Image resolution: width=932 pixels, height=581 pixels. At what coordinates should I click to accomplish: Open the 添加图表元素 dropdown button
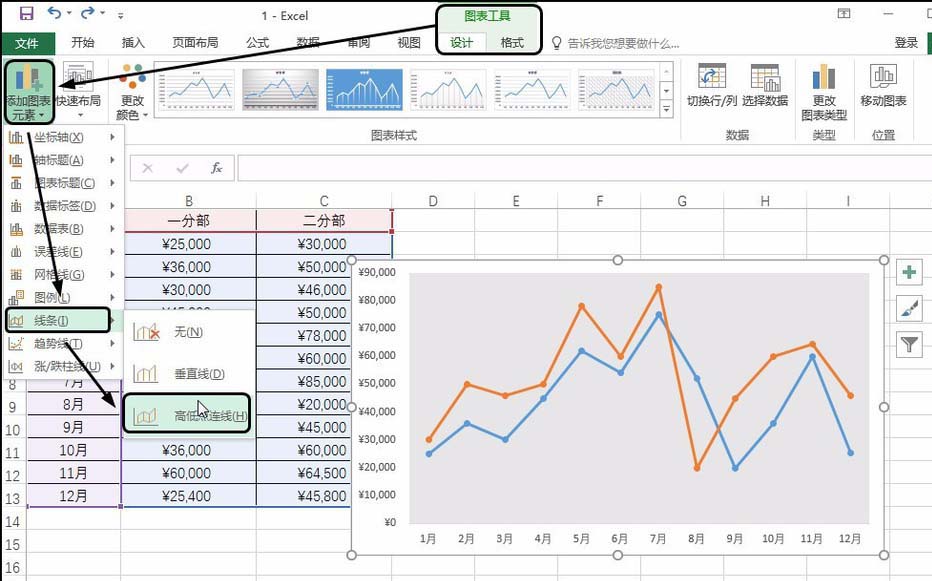pyautogui.click(x=29, y=92)
